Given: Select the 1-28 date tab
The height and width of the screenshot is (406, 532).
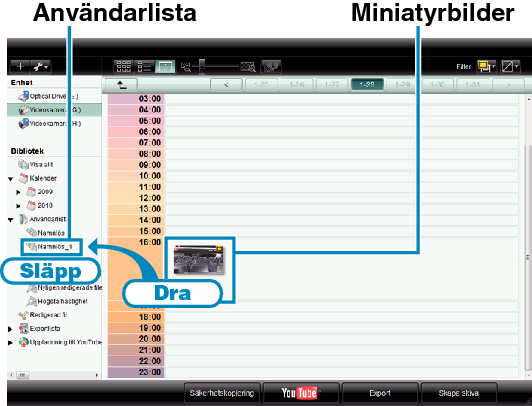Looking at the screenshot, I should [367, 84].
